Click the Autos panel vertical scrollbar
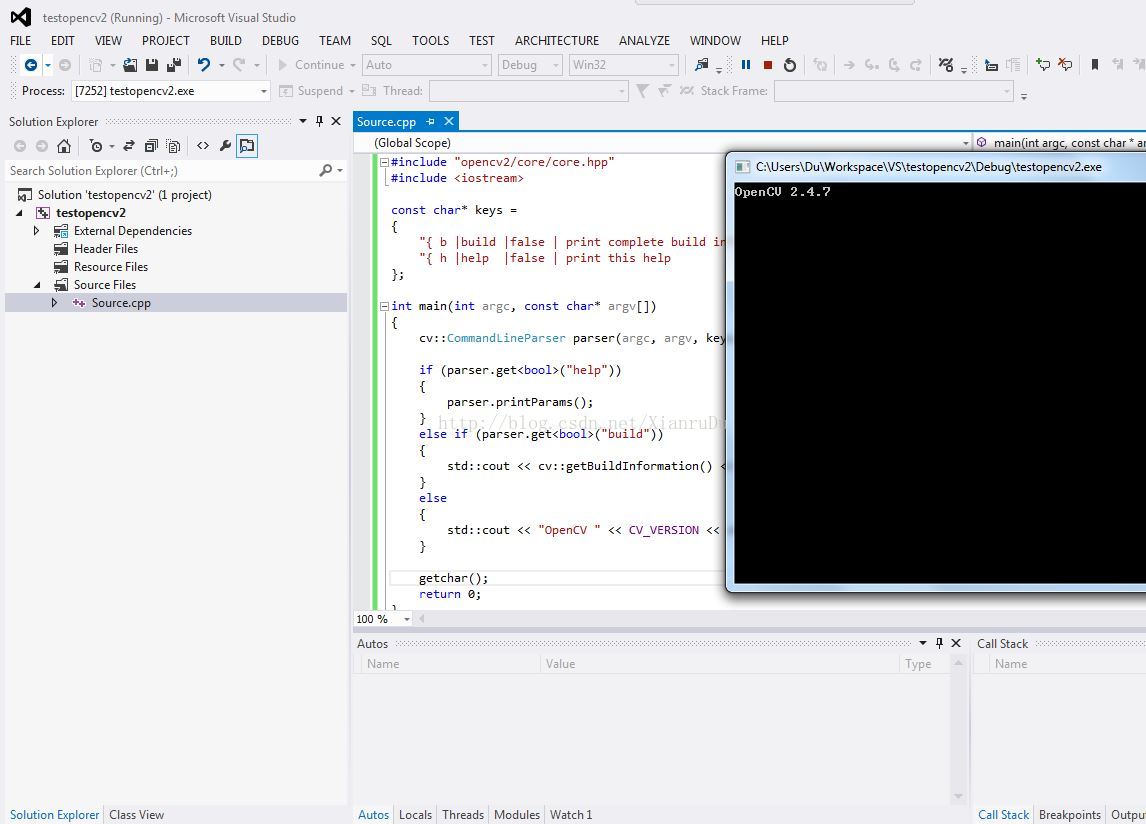This screenshot has width=1146, height=824. (x=958, y=730)
